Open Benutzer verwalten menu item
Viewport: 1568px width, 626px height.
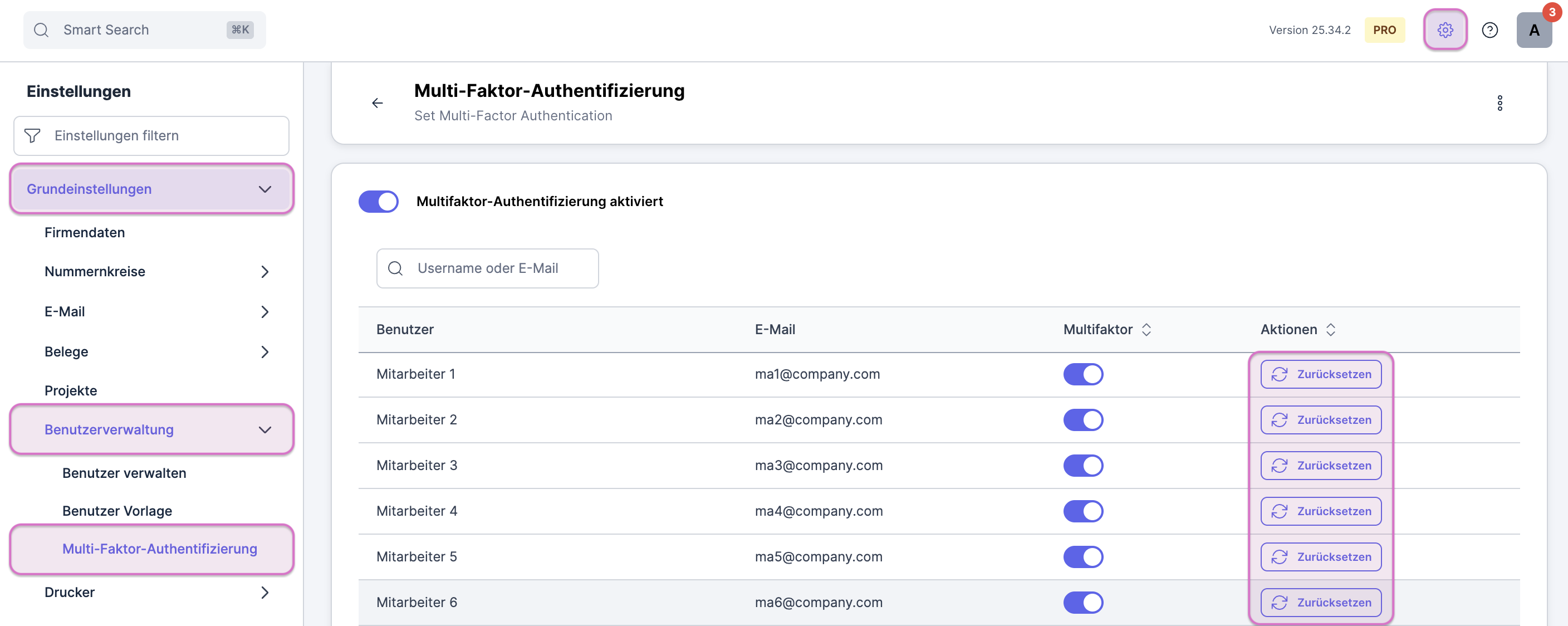pos(124,473)
